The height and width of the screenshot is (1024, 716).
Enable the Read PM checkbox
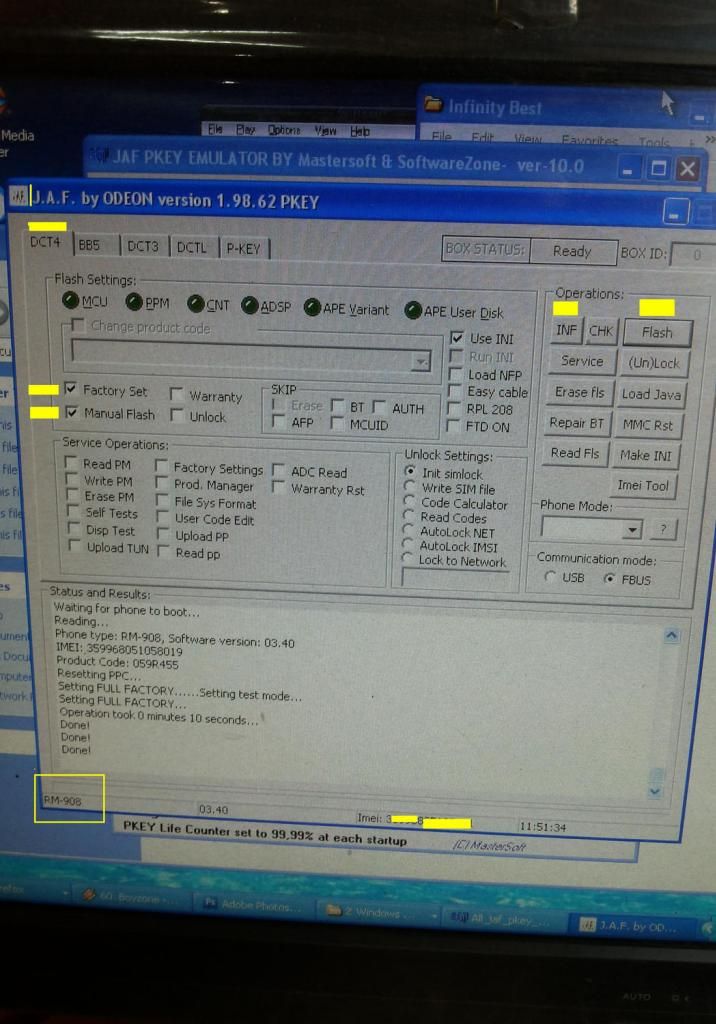coord(72,463)
